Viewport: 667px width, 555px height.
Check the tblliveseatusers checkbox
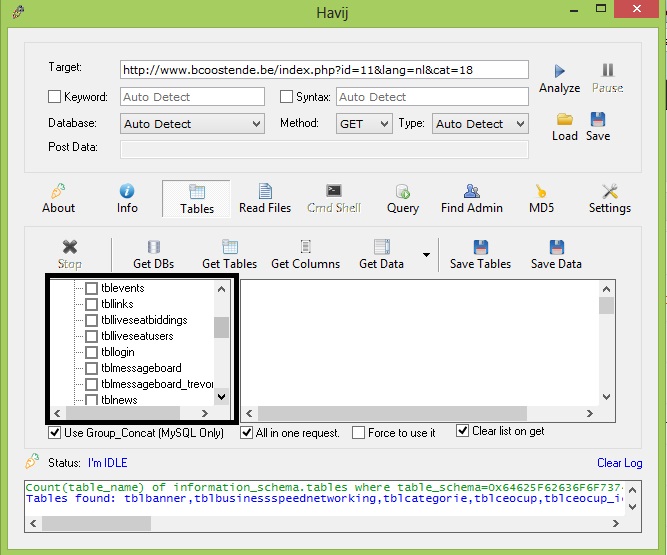(91, 336)
